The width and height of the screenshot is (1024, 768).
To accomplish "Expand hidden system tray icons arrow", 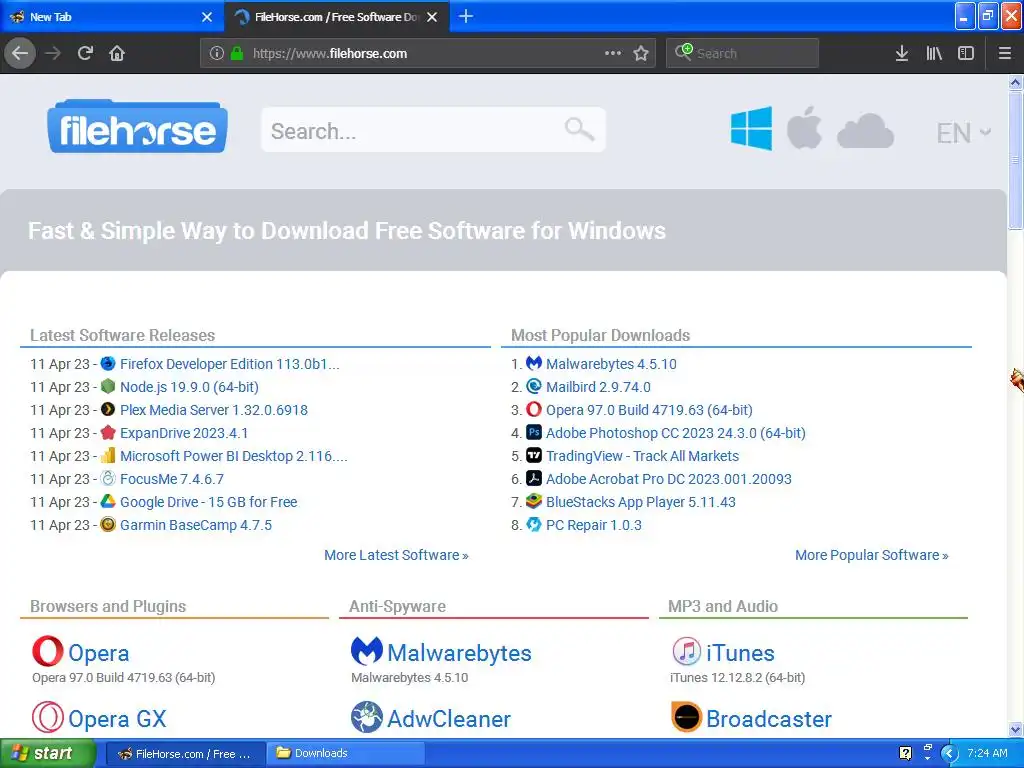I will point(949,754).
